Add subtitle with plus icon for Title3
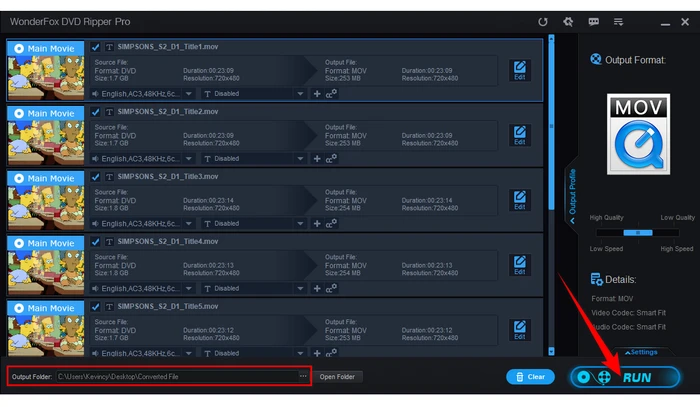 click(x=317, y=223)
